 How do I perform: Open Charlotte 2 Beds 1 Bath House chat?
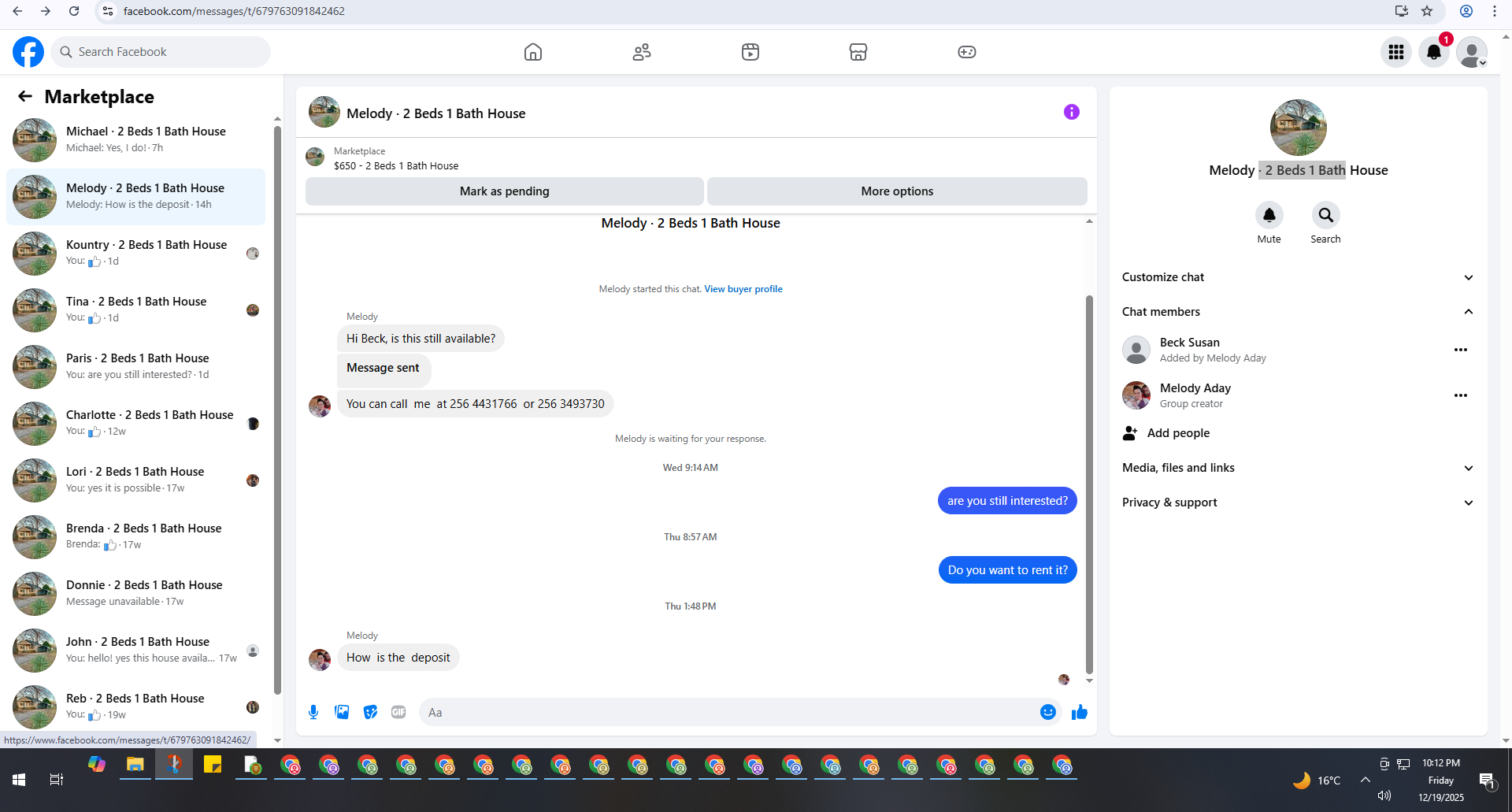coord(136,424)
